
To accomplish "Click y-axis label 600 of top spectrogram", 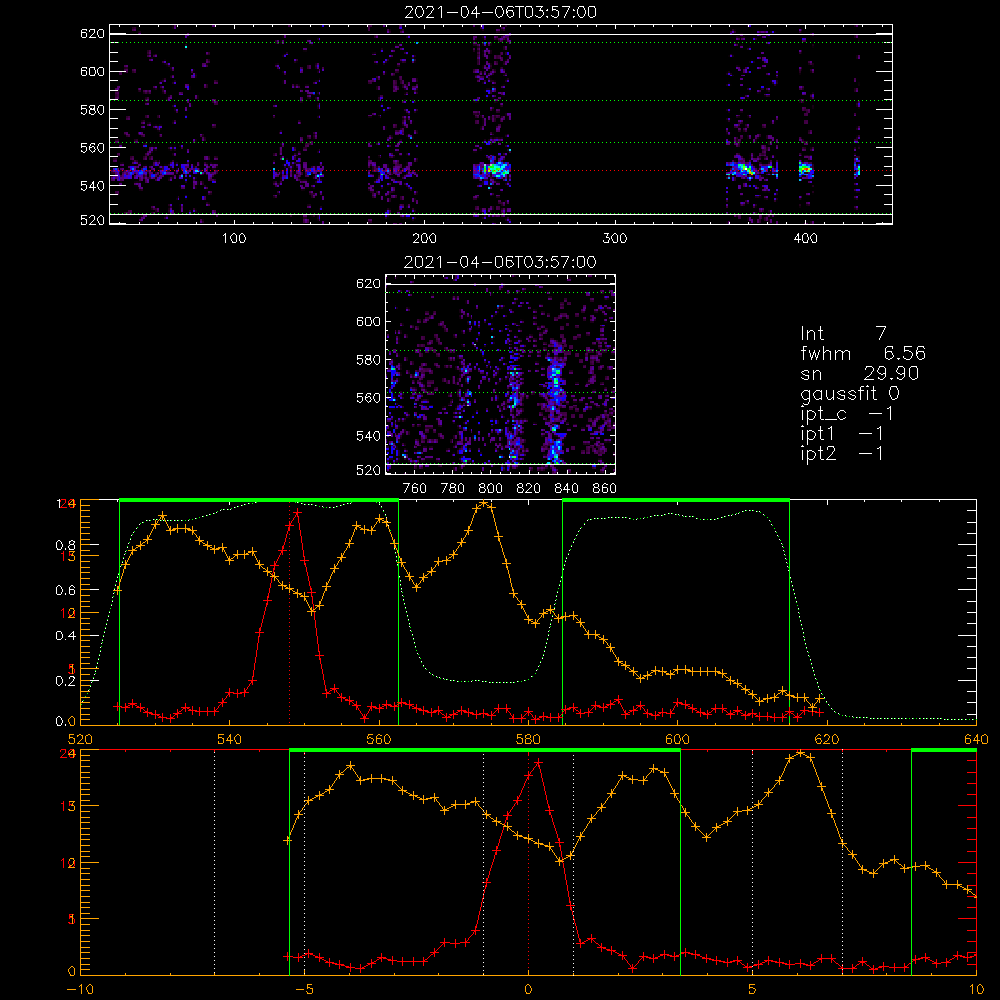I will (x=92, y=71).
